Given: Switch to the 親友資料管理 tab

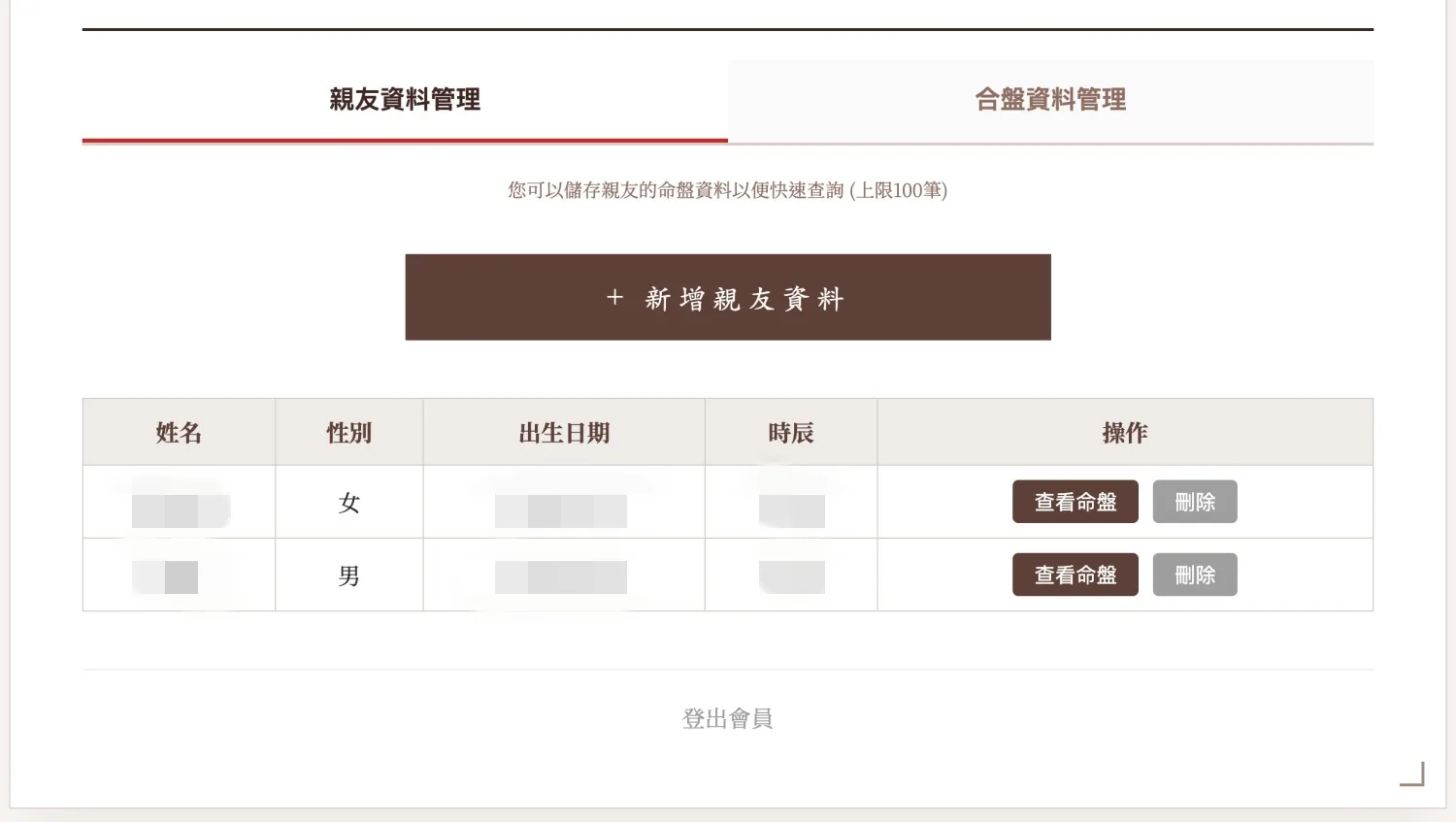Looking at the screenshot, I should click(405, 100).
